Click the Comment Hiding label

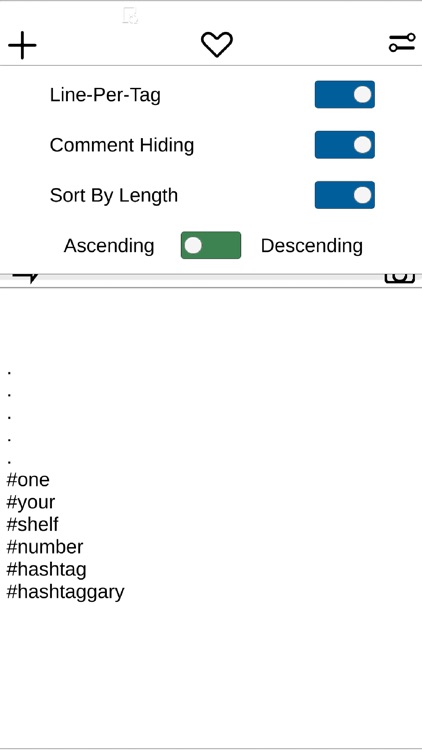[x=122, y=145]
